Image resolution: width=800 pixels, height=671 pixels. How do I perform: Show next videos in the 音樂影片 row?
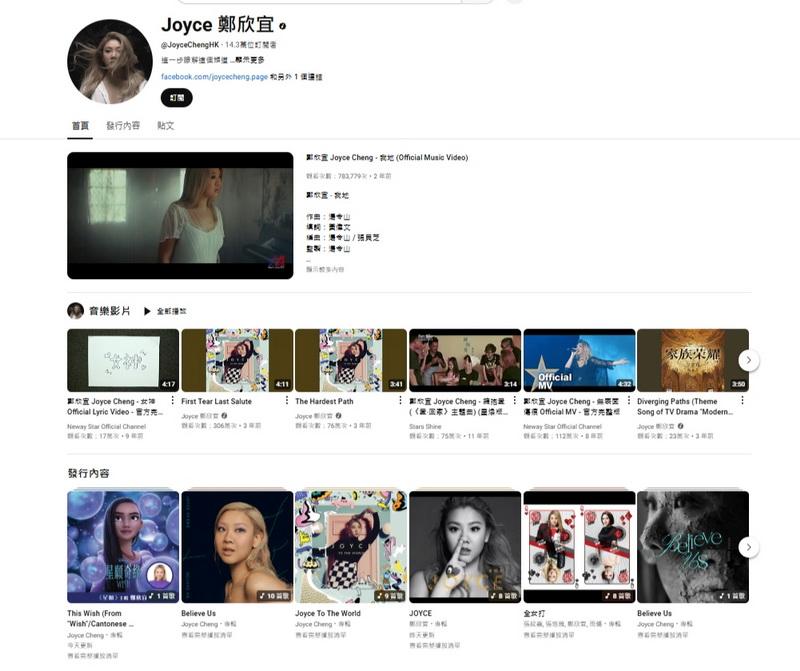pos(748,360)
